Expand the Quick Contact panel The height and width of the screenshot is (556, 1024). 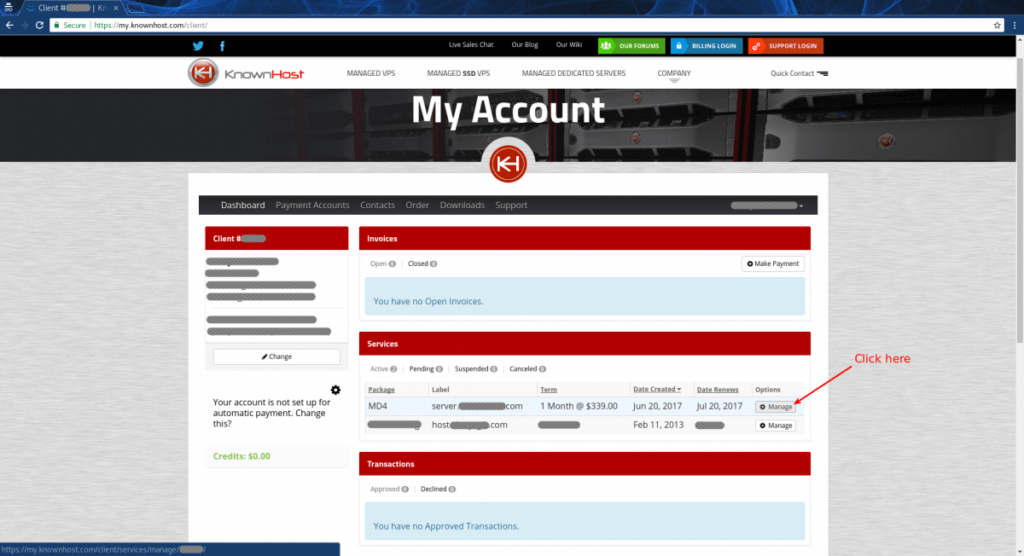coord(799,73)
